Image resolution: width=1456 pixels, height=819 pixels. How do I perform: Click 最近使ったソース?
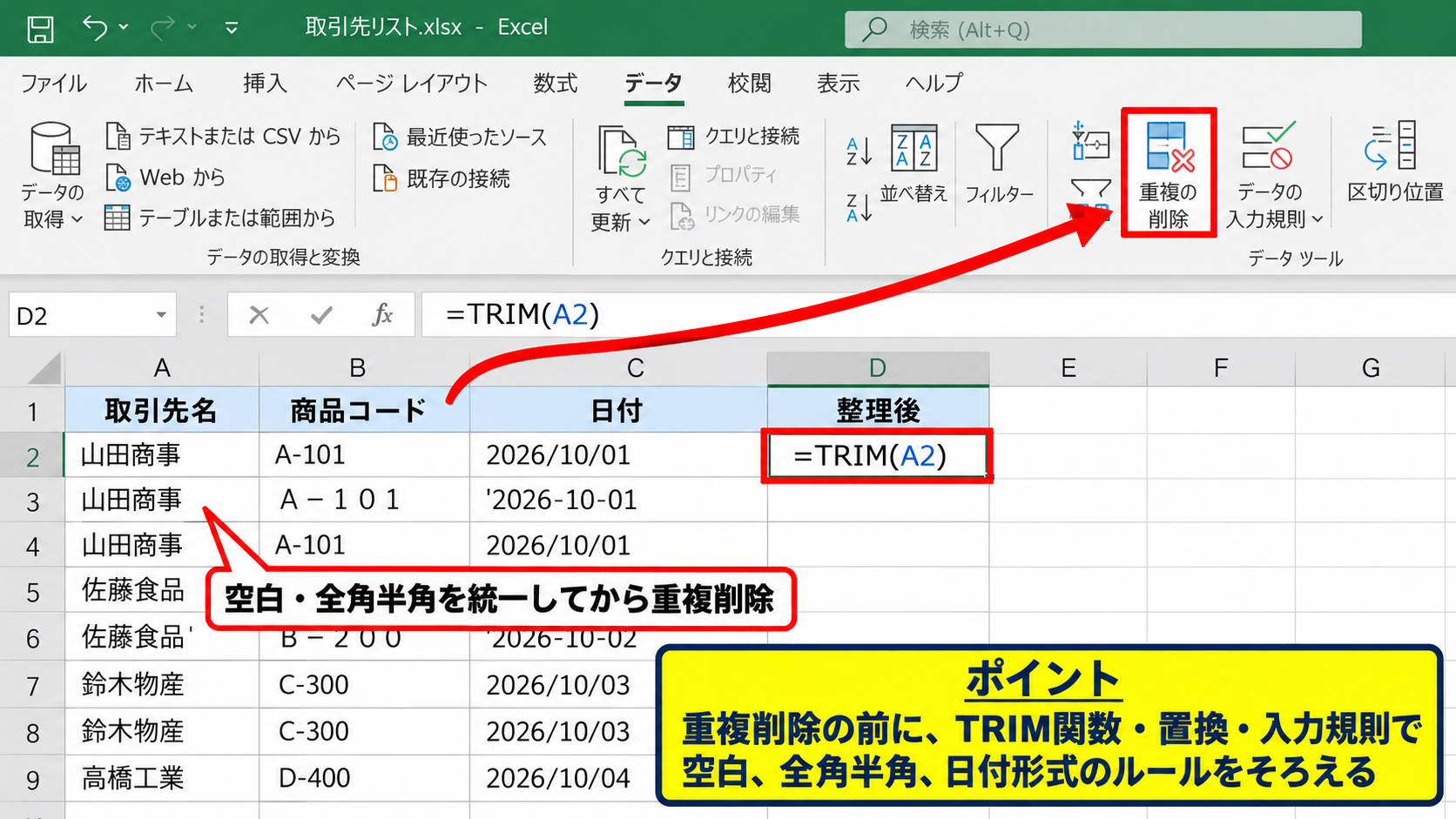click(x=460, y=137)
